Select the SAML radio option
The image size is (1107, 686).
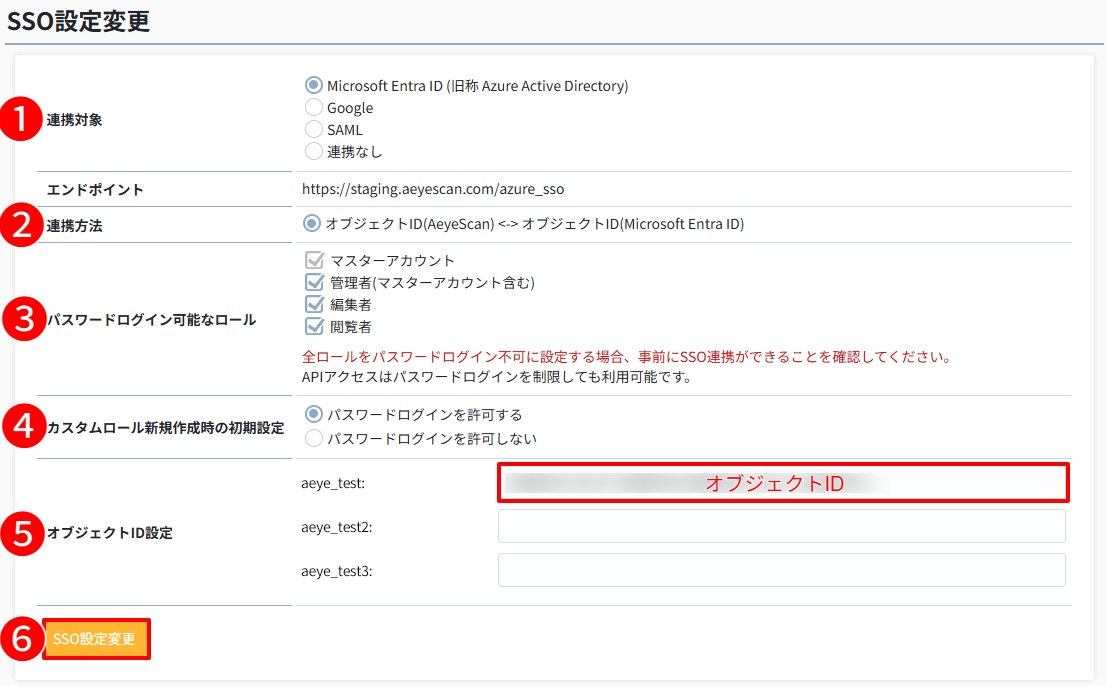coord(314,130)
